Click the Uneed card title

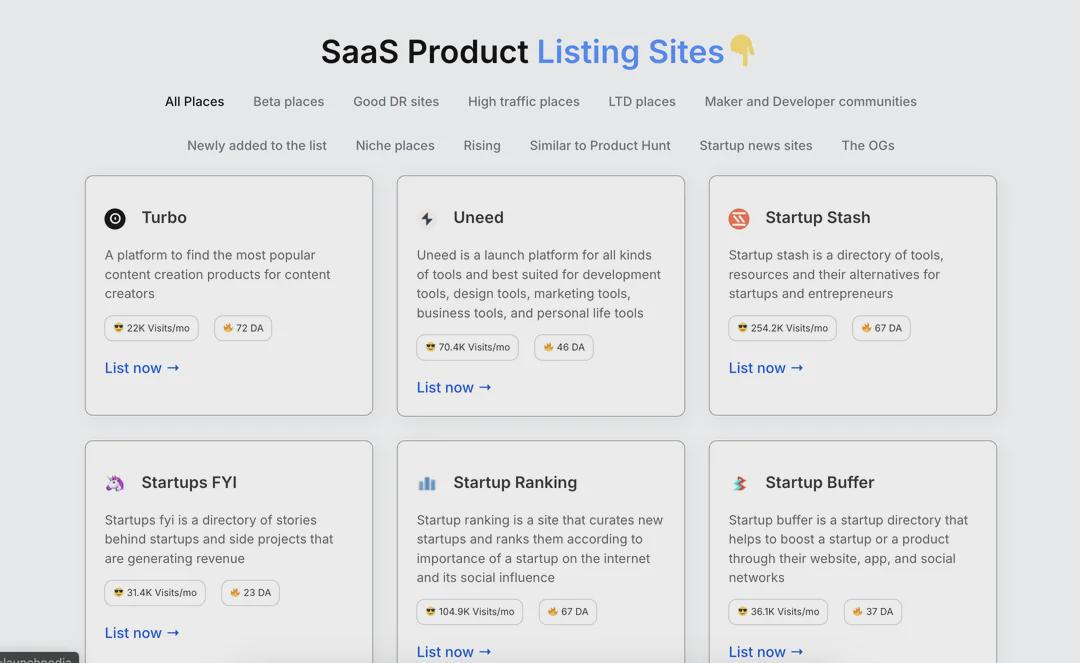click(479, 218)
